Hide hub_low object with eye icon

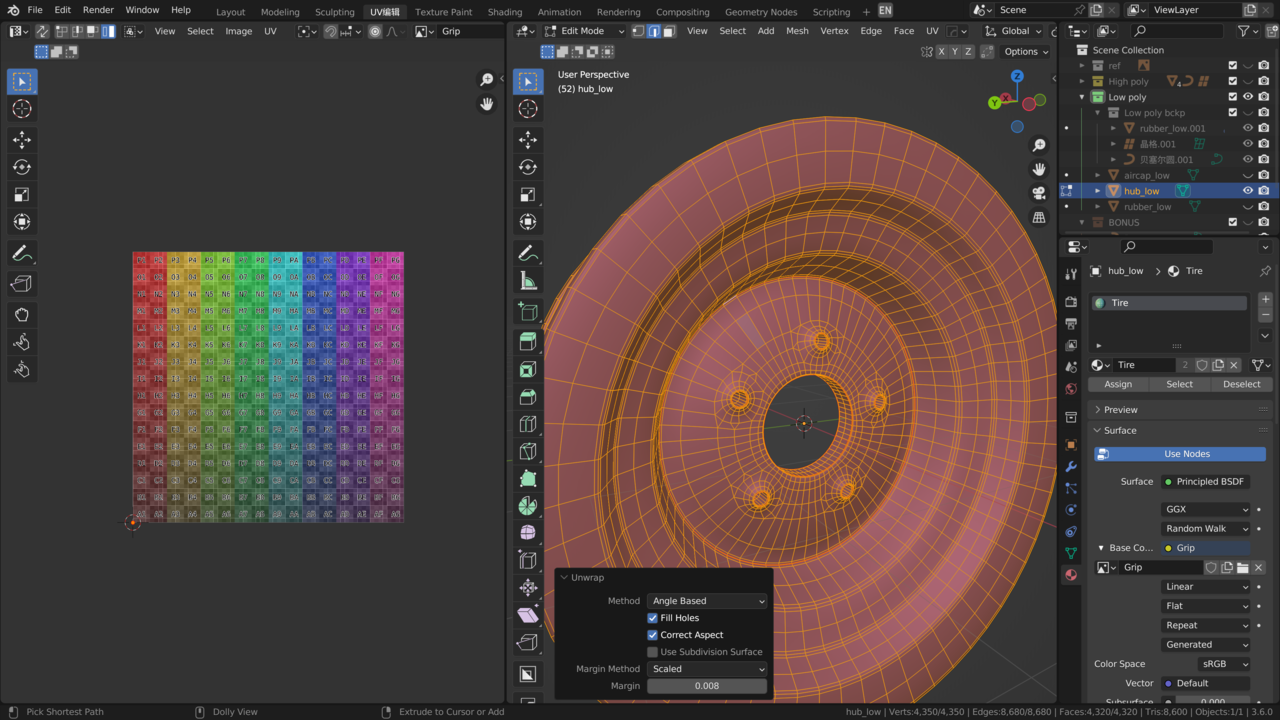[1247, 191]
